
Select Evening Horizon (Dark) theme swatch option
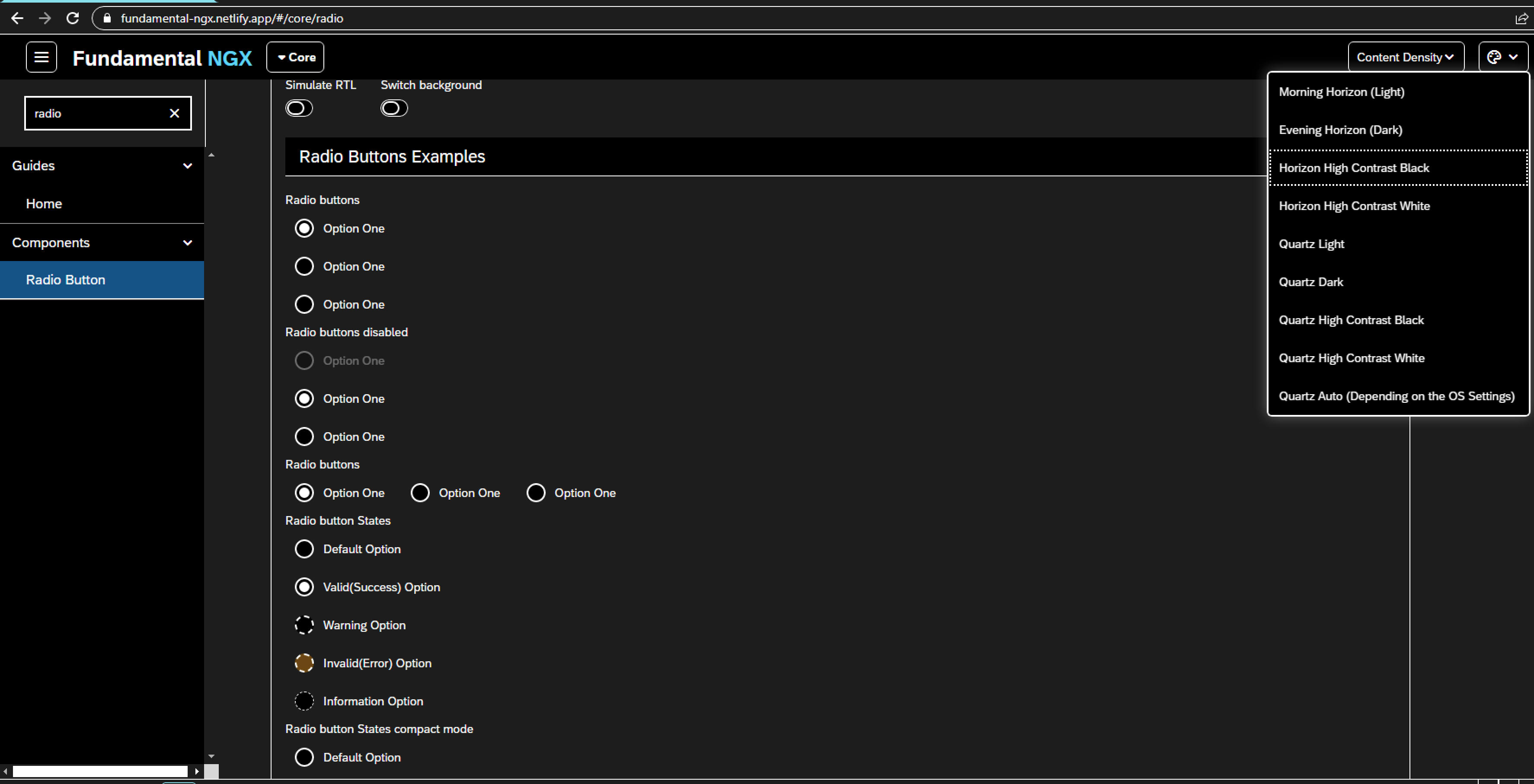tap(1340, 130)
